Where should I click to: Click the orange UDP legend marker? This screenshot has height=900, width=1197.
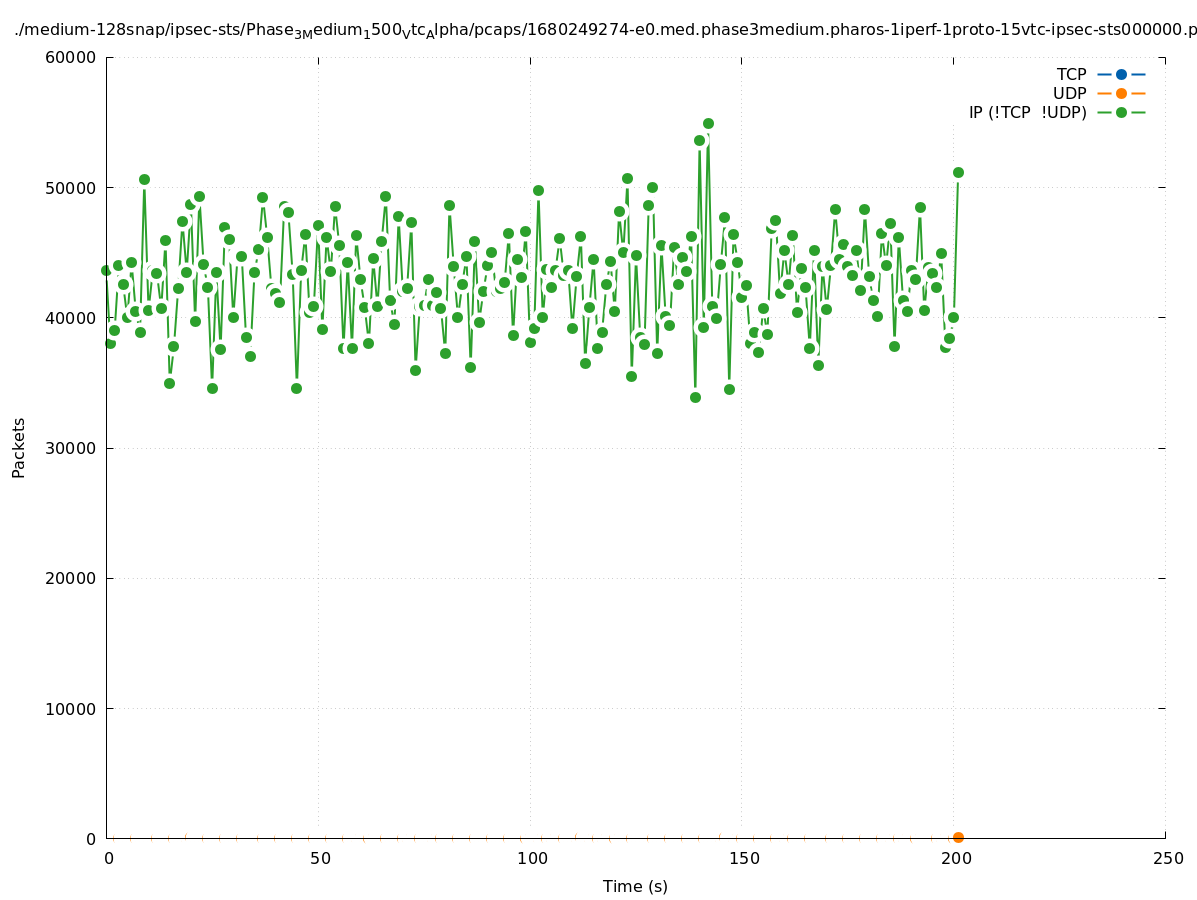pos(1121,93)
